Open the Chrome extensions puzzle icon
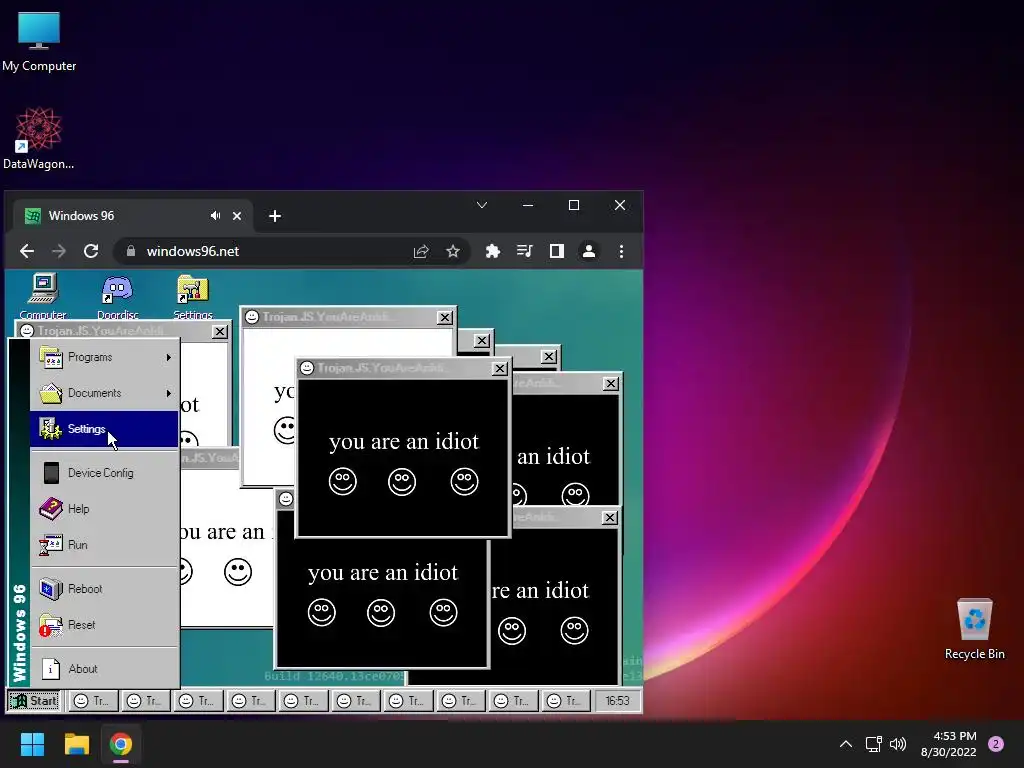This screenshot has width=1024, height=768. 493,251
